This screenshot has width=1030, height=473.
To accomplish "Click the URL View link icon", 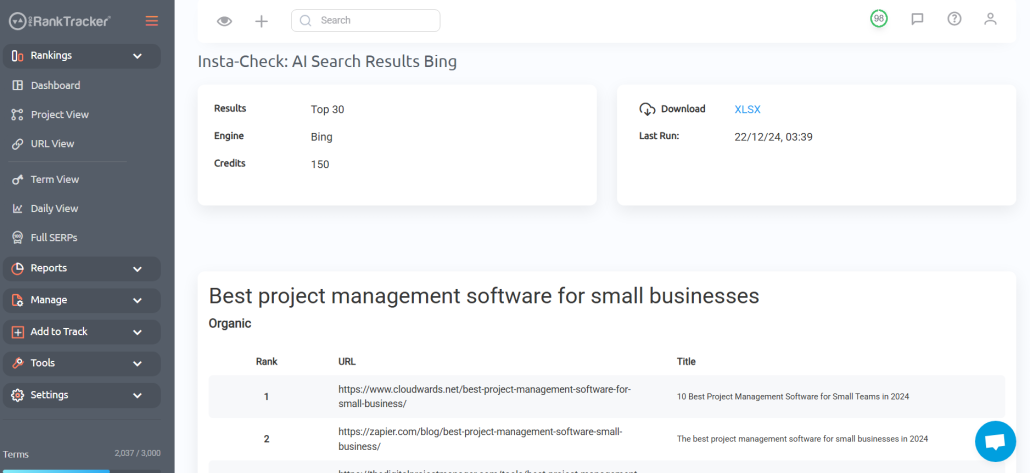I will [x=18, y=144].
